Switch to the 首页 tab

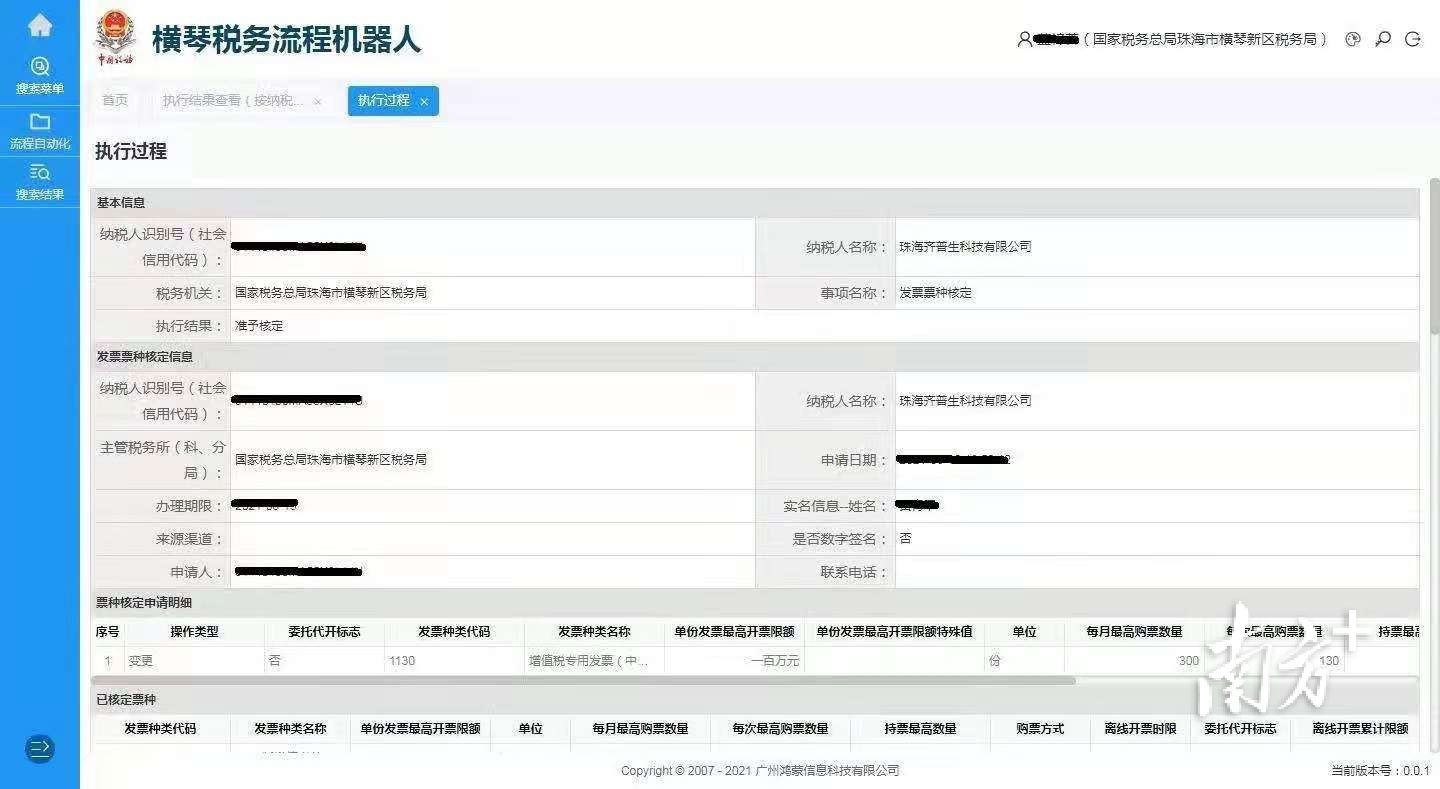tap(115, 101)
